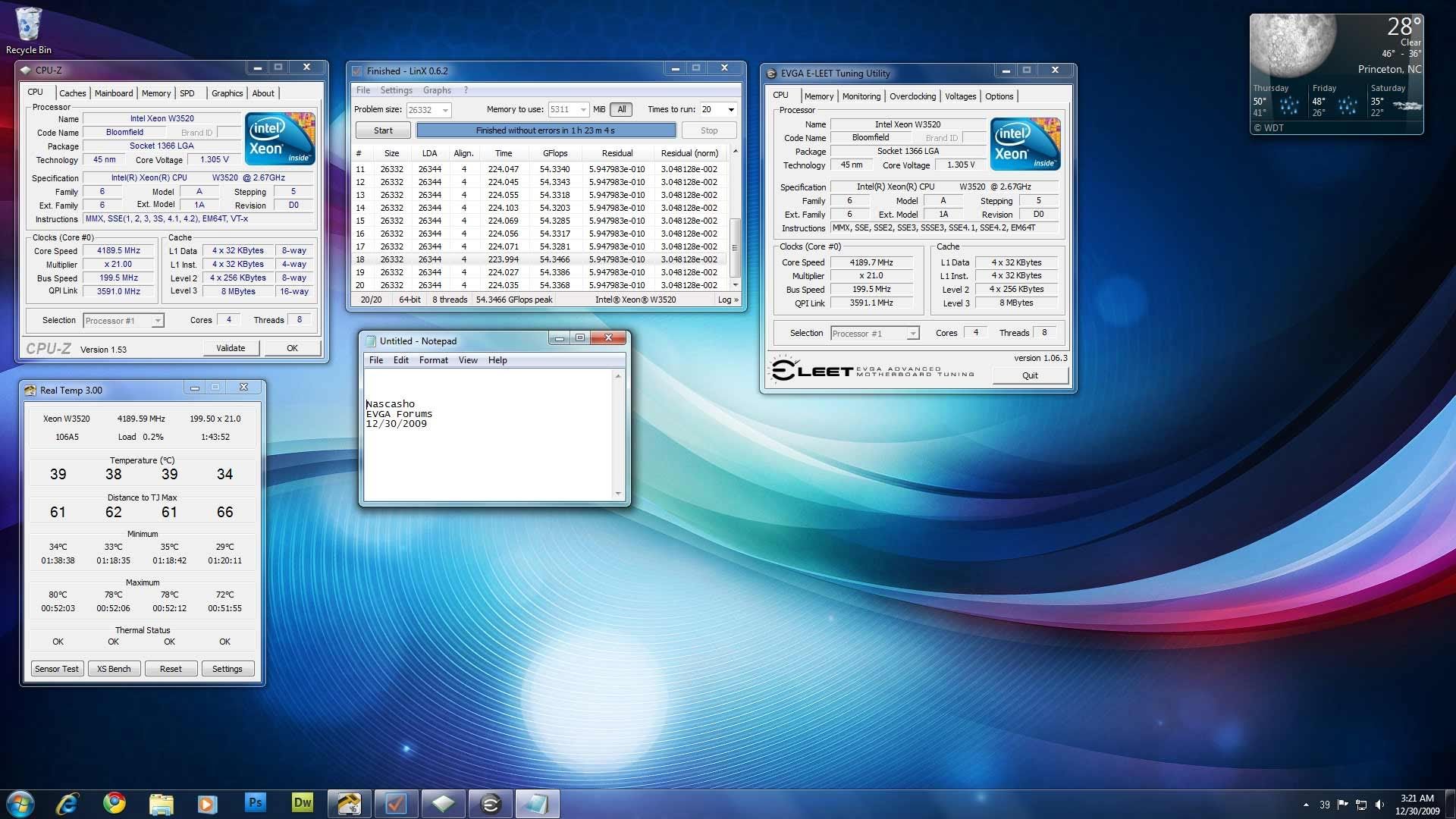
Task: Open the Times to run dropdown
Action: (x=731, y=110)
